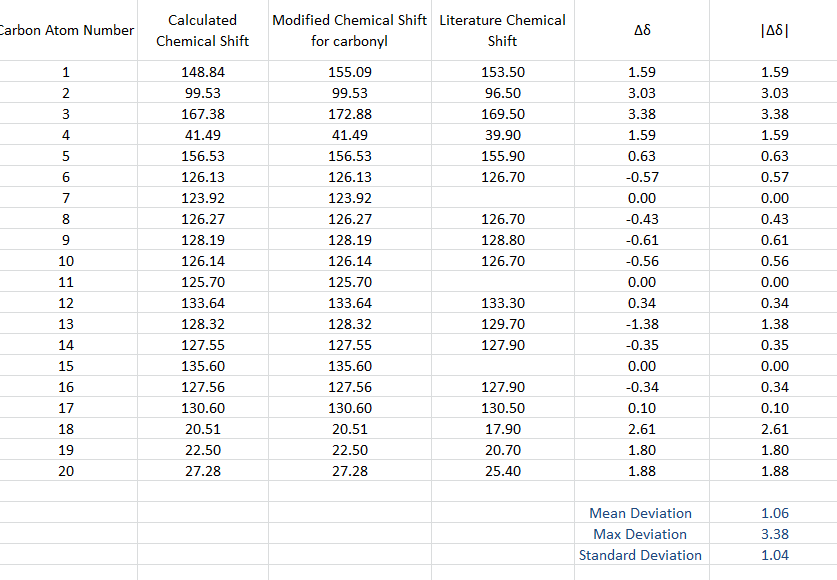Select the 'Calculated Chemical Shift' column header
The width and height of the screenshot is (837, 580).
tap(202, 30)
